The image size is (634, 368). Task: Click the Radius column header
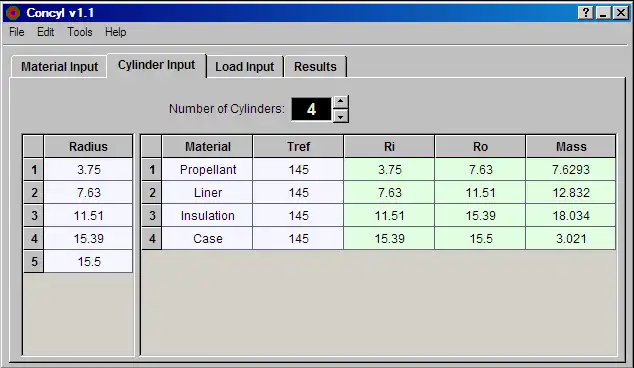(88, 146)
